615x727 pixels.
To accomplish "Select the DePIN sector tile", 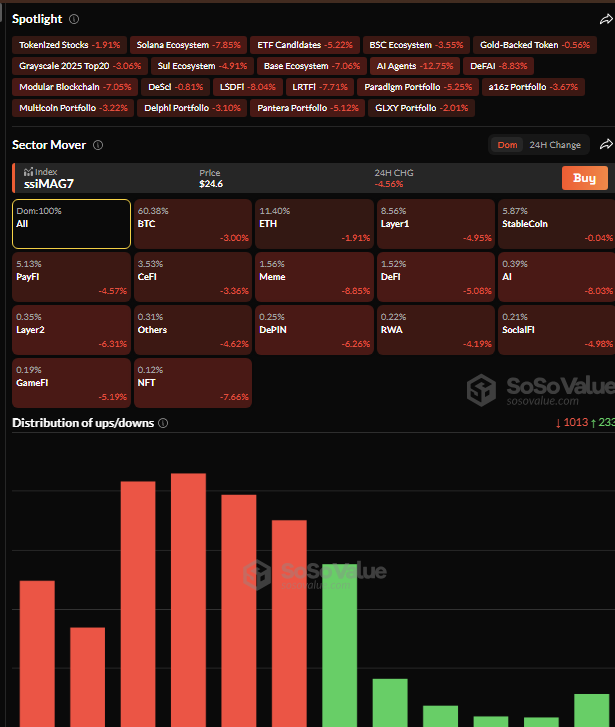I will click(314, 330).
